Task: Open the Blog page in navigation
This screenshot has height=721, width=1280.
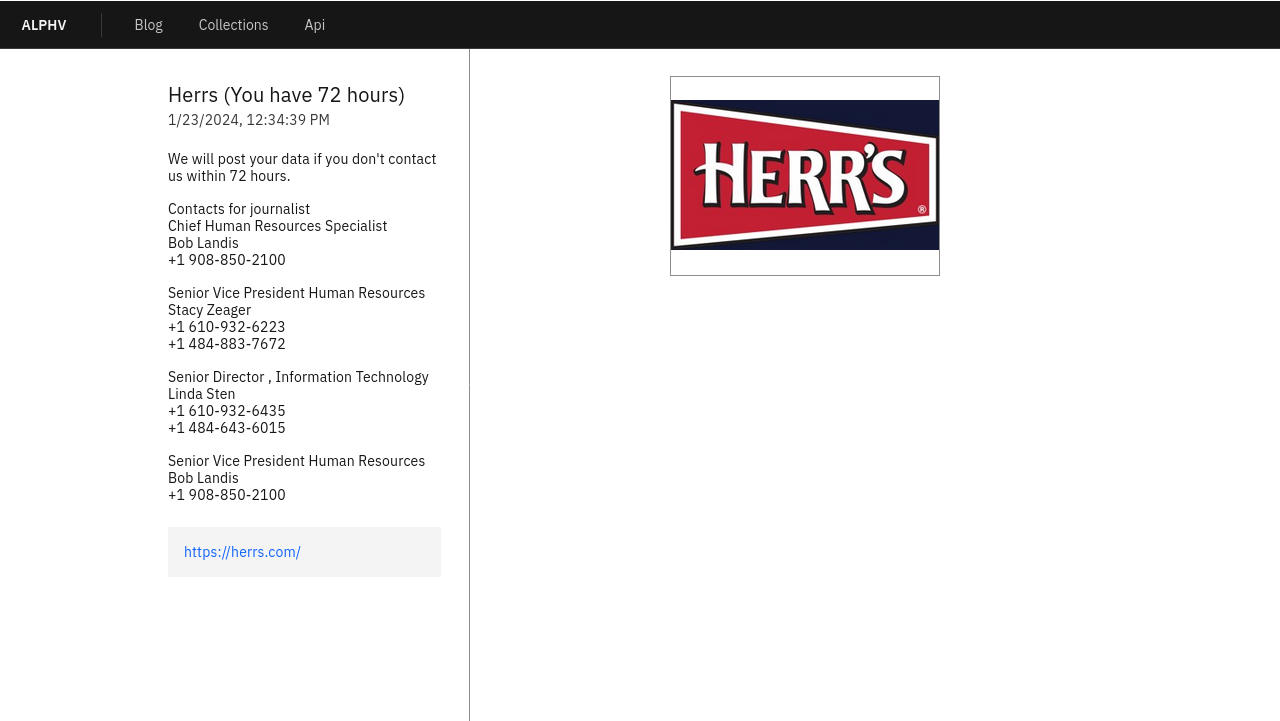Action: [148, 25]
